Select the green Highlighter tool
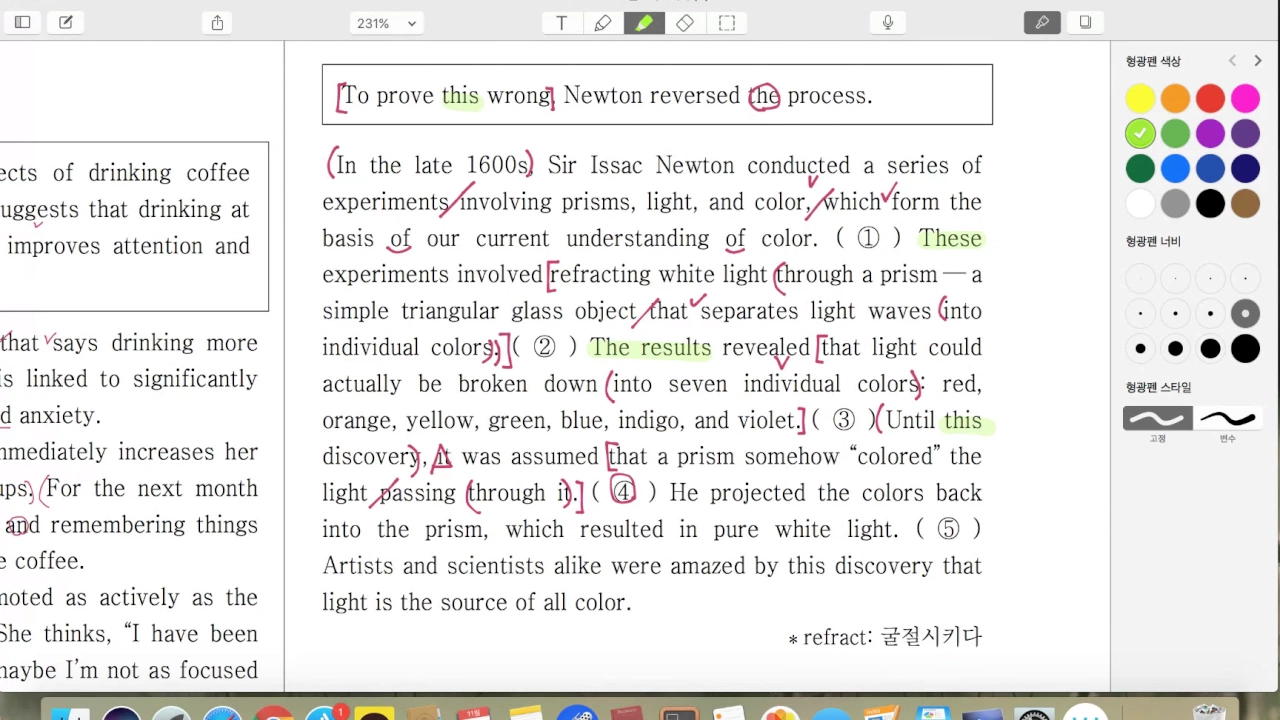Viewport: 1280px width, 720px height. [644, 23]
